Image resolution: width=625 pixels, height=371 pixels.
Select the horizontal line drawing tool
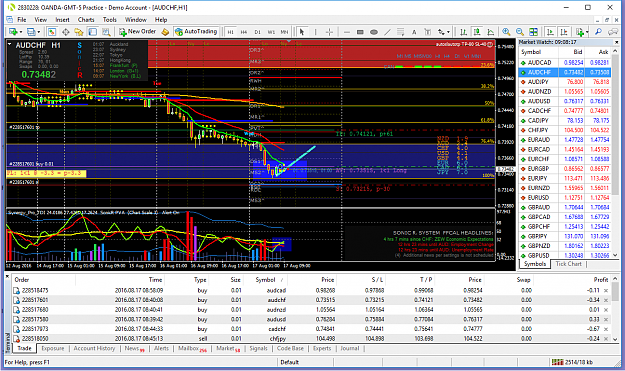[347, 32]
